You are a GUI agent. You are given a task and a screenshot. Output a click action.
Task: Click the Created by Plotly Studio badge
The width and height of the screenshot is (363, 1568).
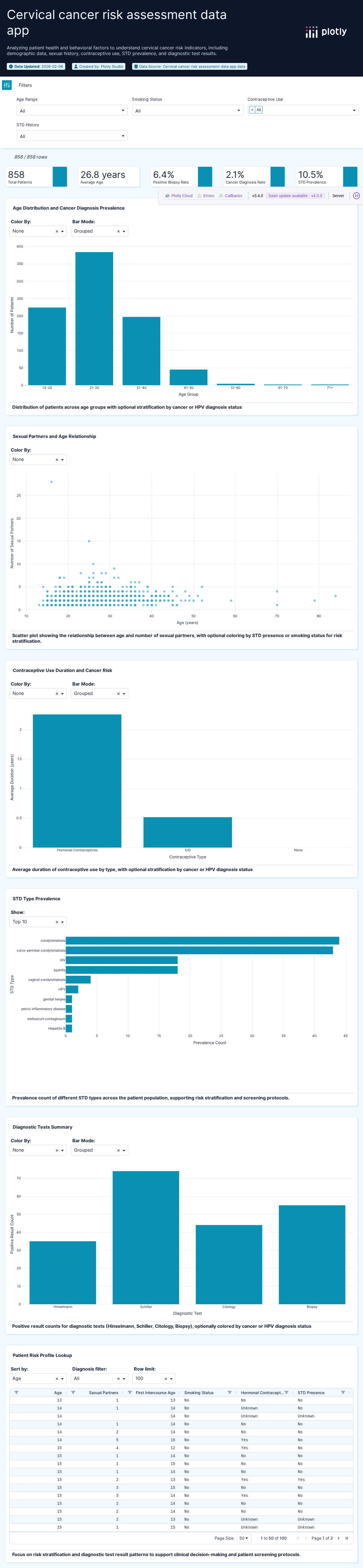(98, 66)
